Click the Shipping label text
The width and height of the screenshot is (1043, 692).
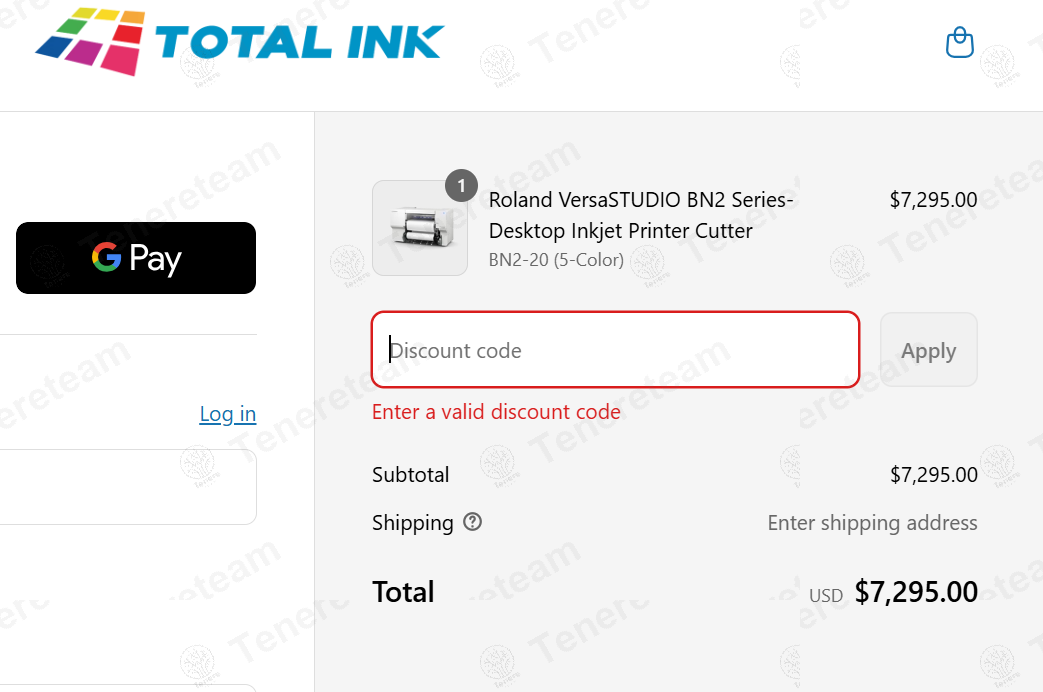point(412,523)
